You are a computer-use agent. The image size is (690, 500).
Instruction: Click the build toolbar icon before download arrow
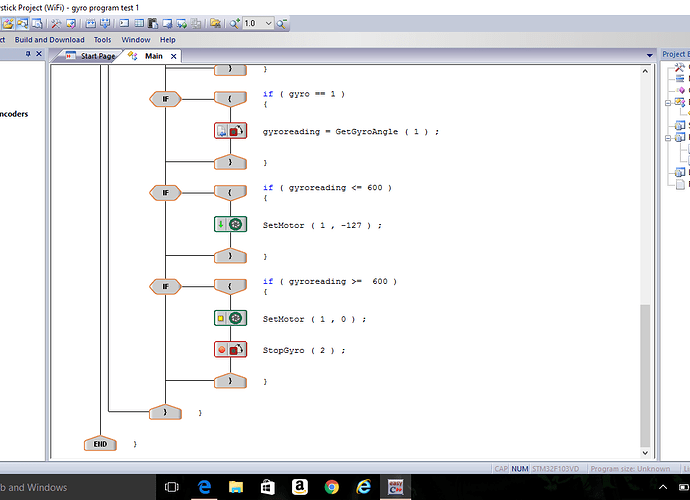coord(91,23)
